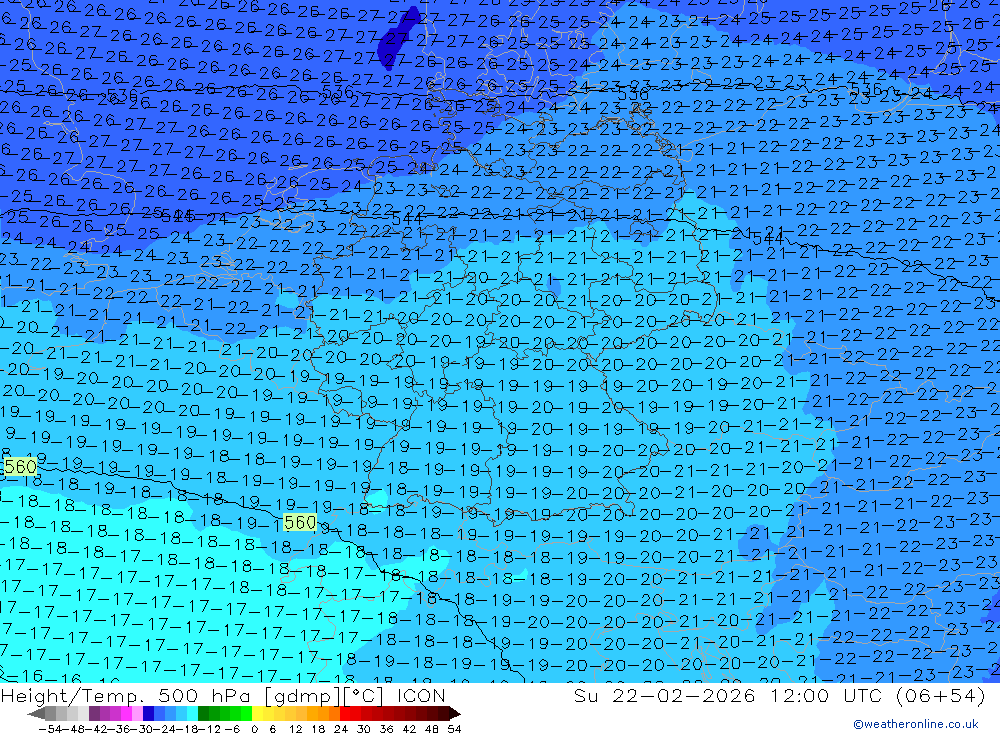Viewport: 1000px width, 733px height.
Task: Click the left arrow end of color scale
Action: tap(36, 713)
